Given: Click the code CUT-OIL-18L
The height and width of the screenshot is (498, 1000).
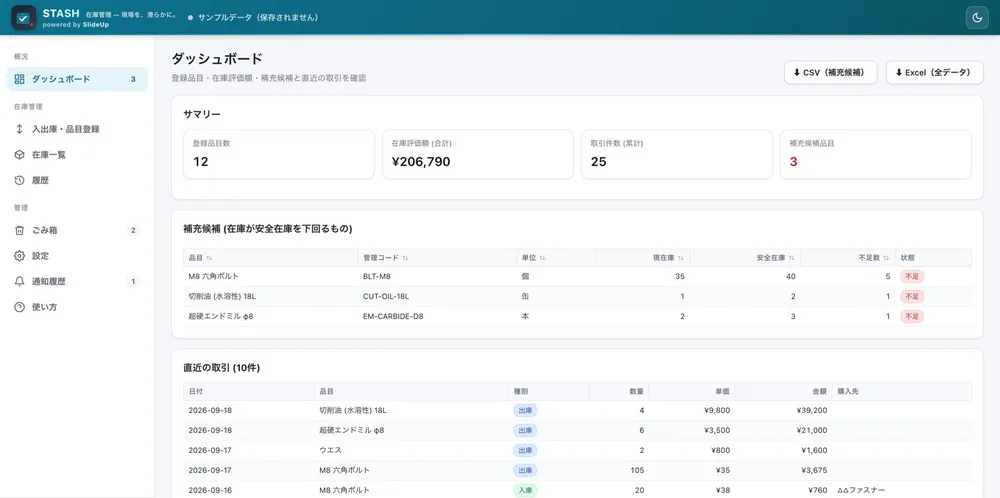Looking at the screenshot, I should (x=386, y=297).
